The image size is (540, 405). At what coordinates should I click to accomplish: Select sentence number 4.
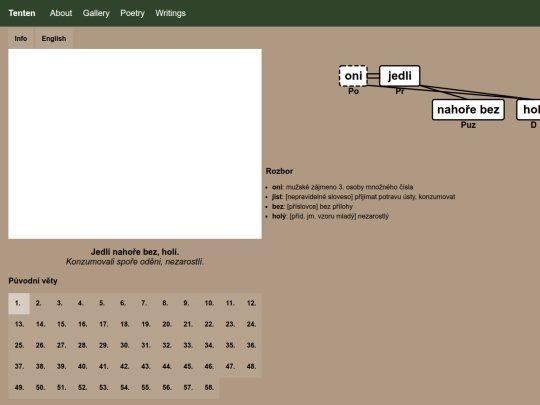pyautogui.click(x=82, y=303)
